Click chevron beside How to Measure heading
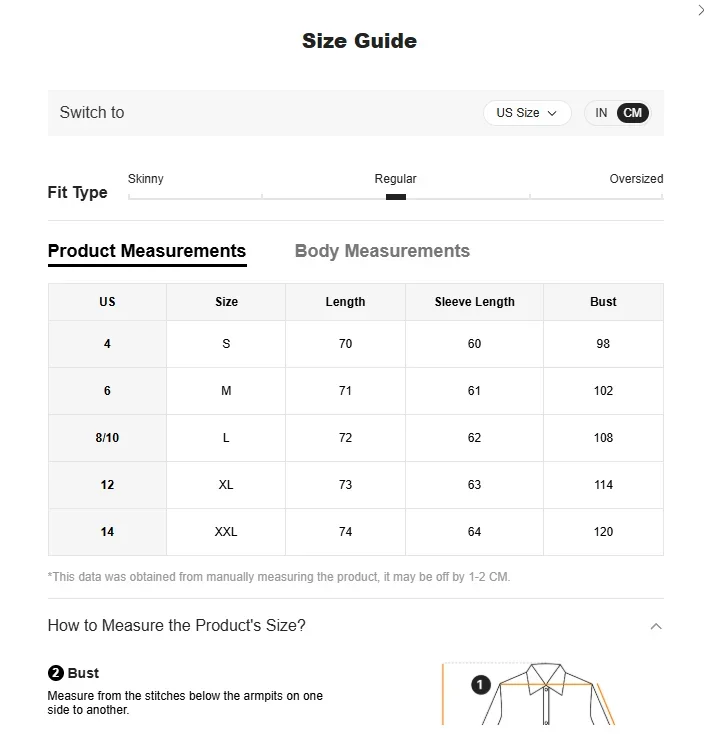Image resolution: width=704 pixels, height=734 pixels. coord(656,627)
